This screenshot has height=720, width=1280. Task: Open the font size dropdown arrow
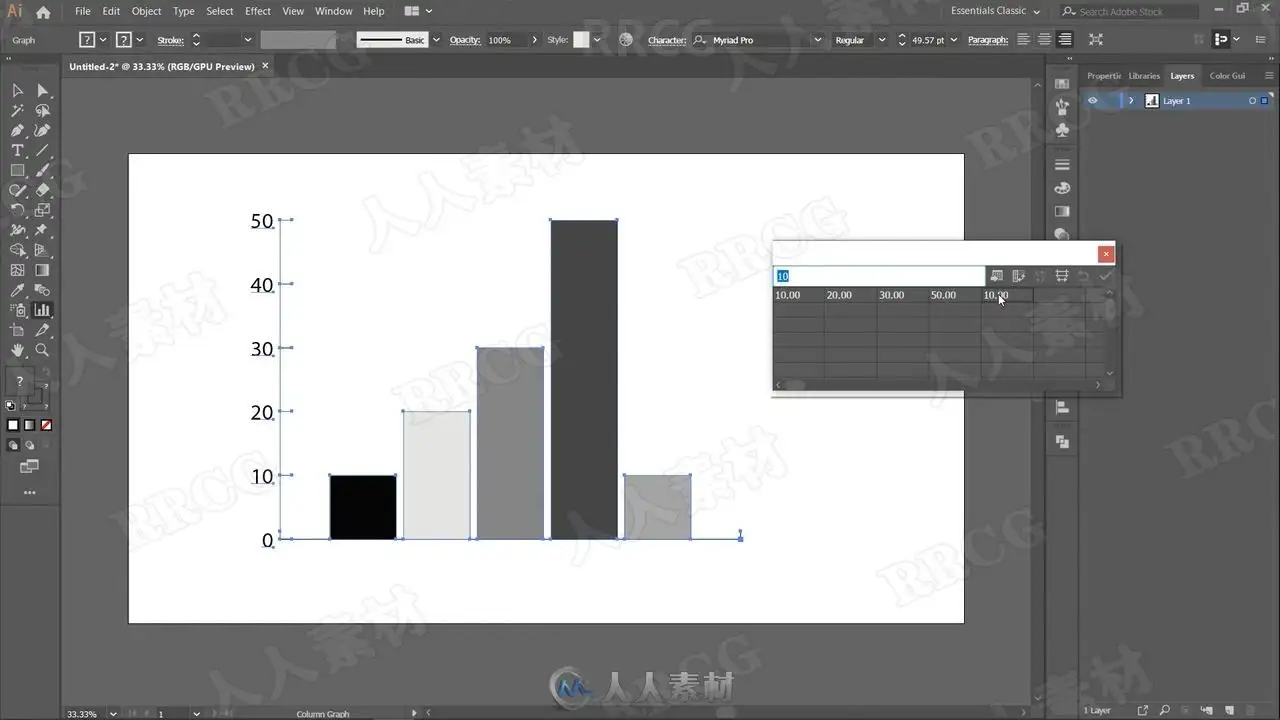tap(953, 40)
